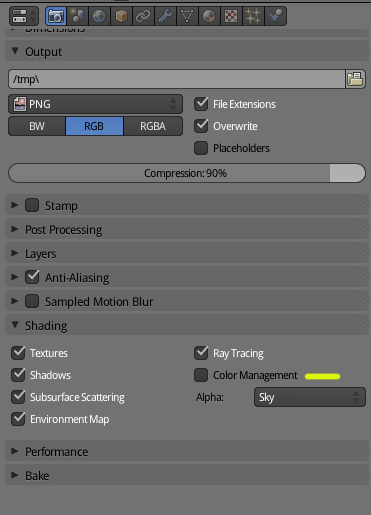Open the Texture checkerboard tab
Image resolution: width=371 pixels, height=515 pixels.
(231, 16)
